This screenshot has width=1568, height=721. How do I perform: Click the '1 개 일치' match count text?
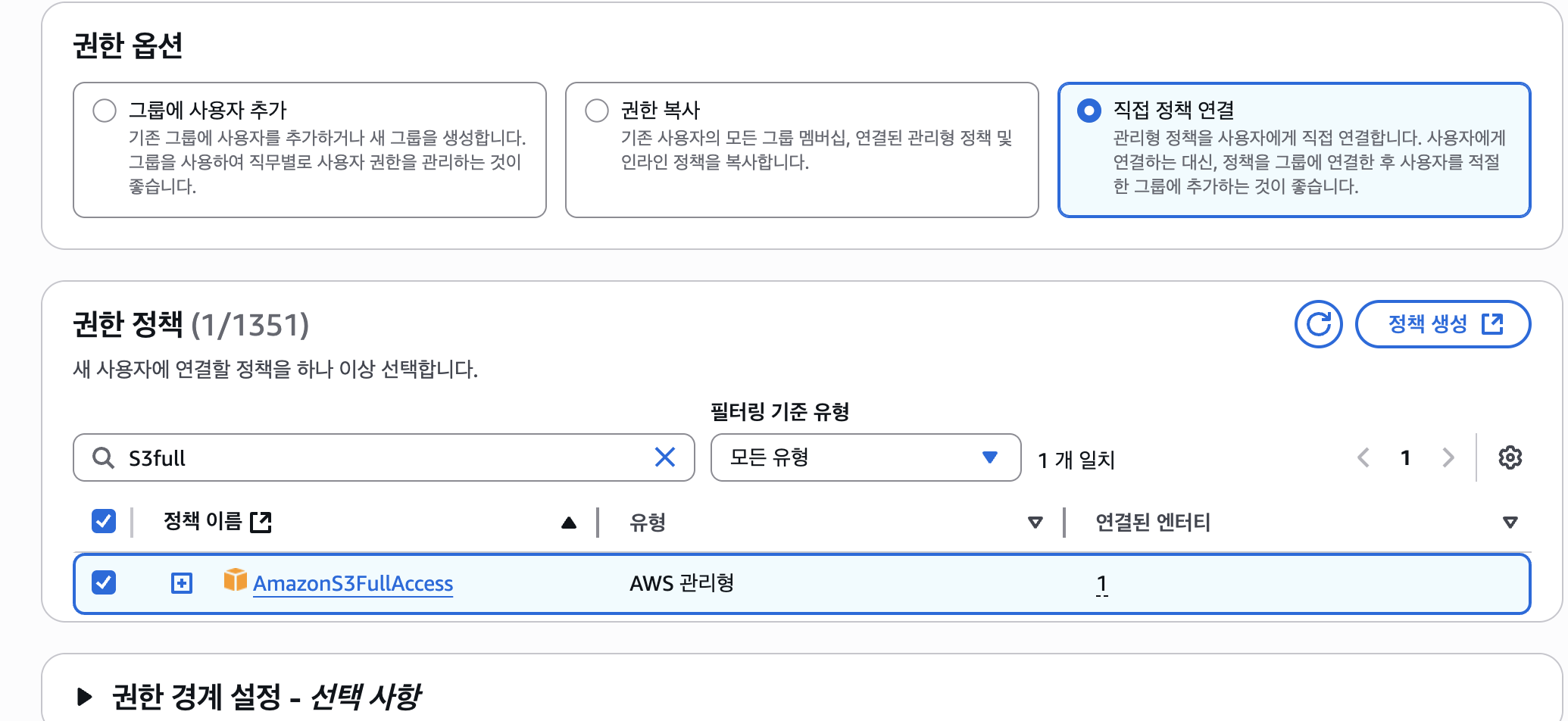[x=1076, y=460]
